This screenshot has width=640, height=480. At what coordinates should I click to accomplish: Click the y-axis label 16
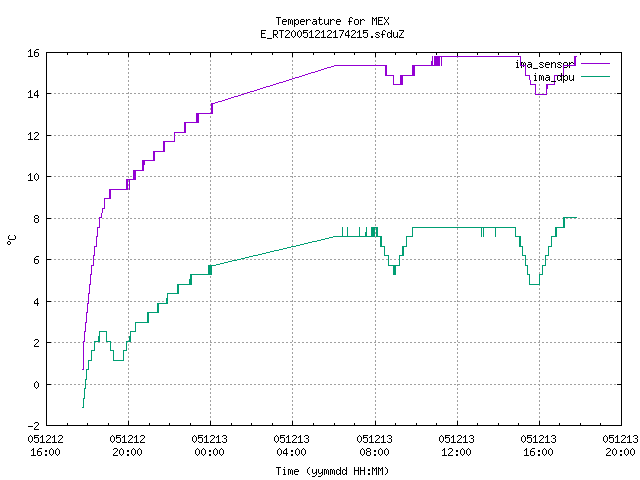[33, 53]
